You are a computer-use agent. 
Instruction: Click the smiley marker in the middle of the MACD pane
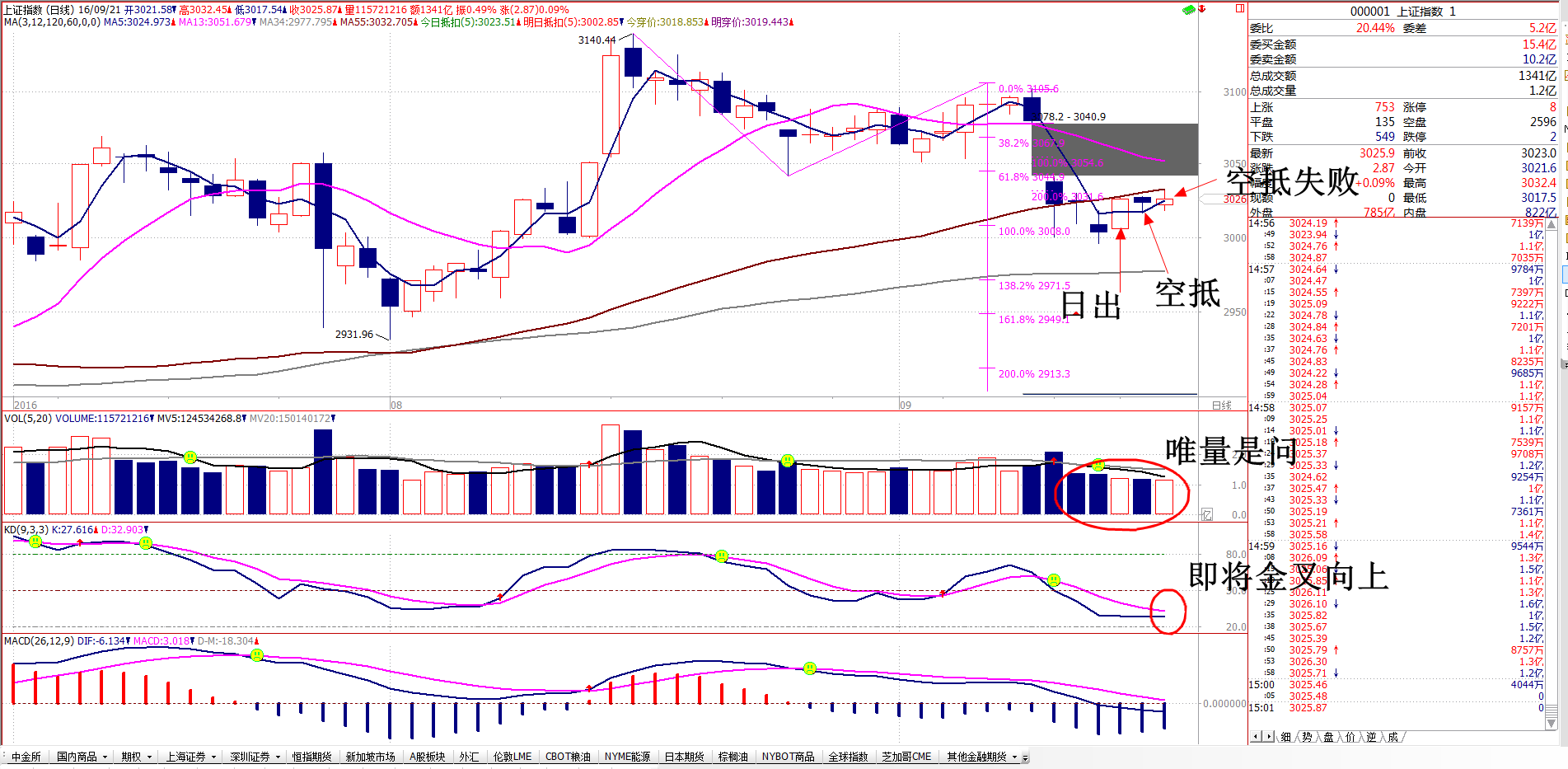[810, 668]
